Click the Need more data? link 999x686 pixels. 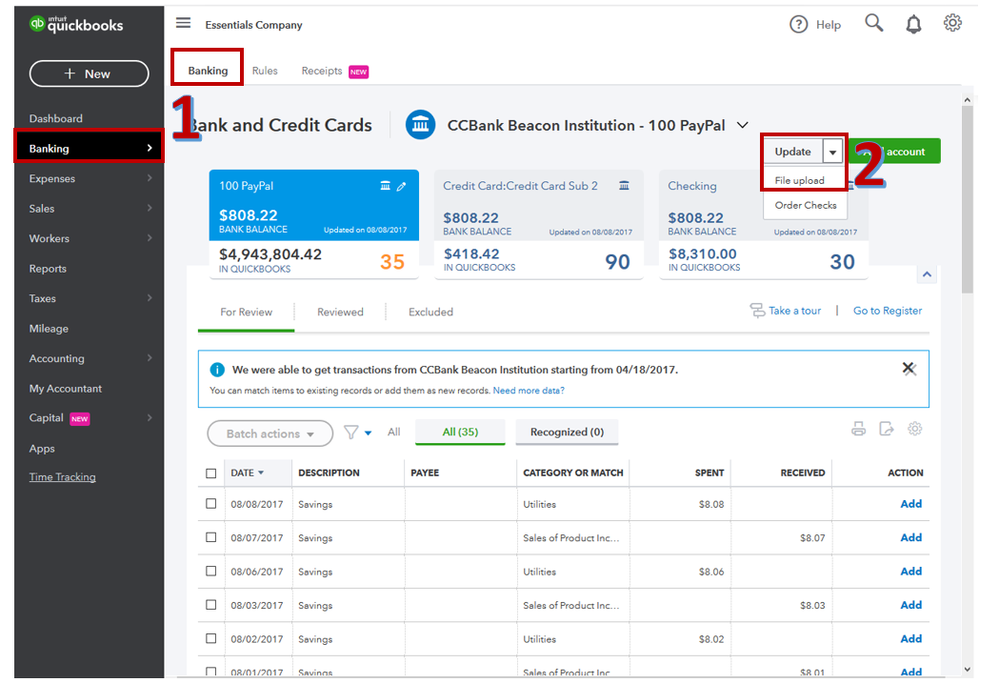(x=529, y=390)
